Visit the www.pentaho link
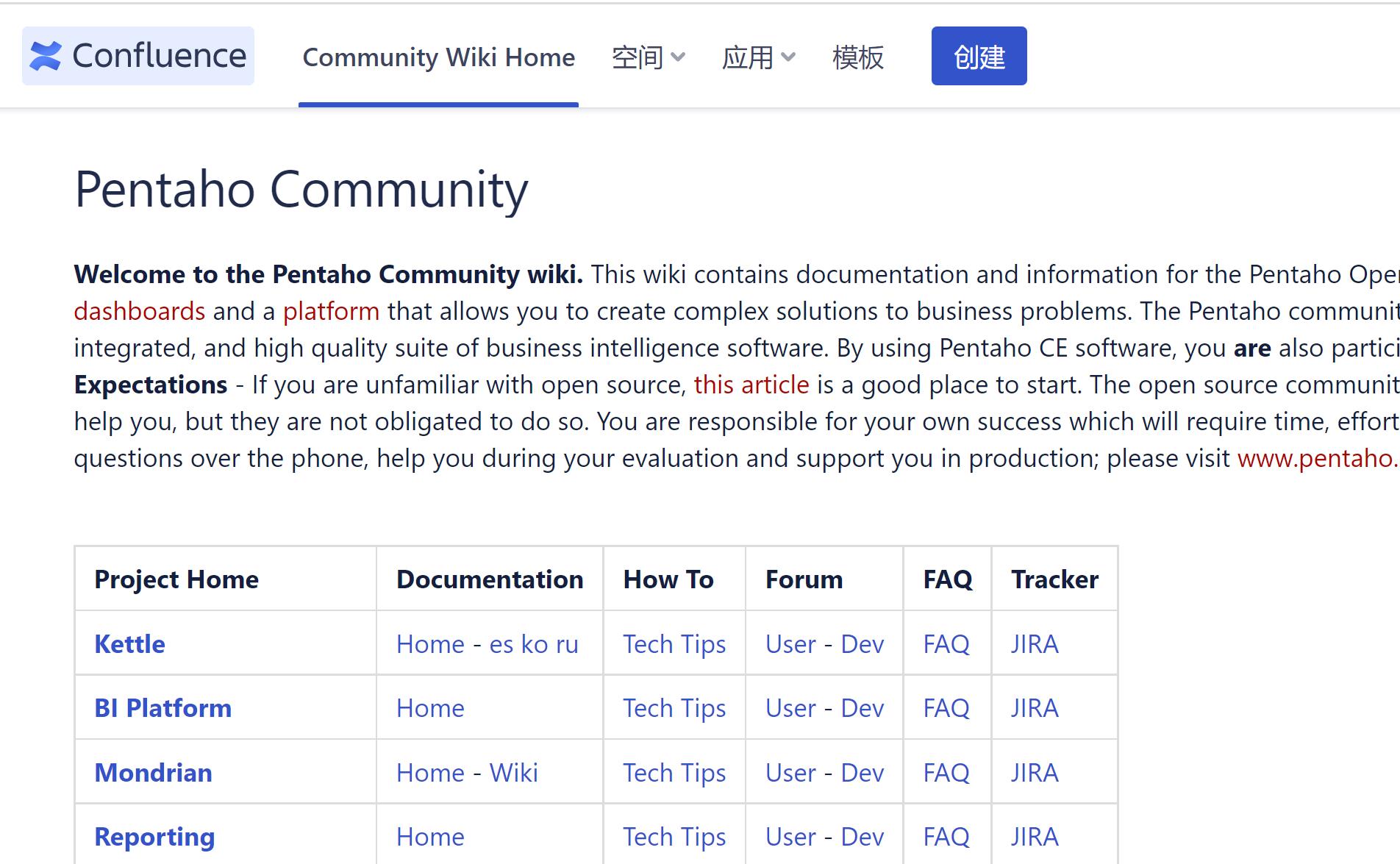1400x864 pixels. (x=1318, y=458)
